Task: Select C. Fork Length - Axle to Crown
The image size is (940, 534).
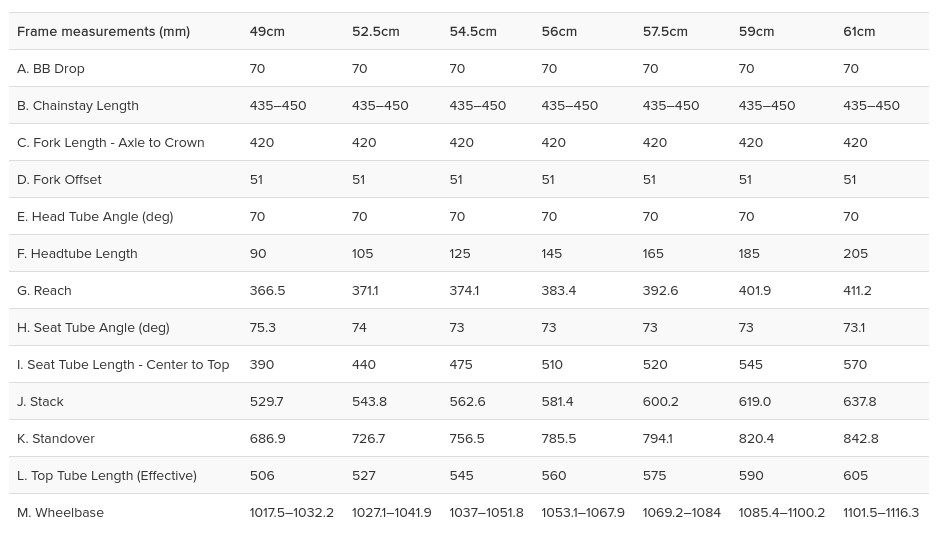Action: tap(110, 143)
